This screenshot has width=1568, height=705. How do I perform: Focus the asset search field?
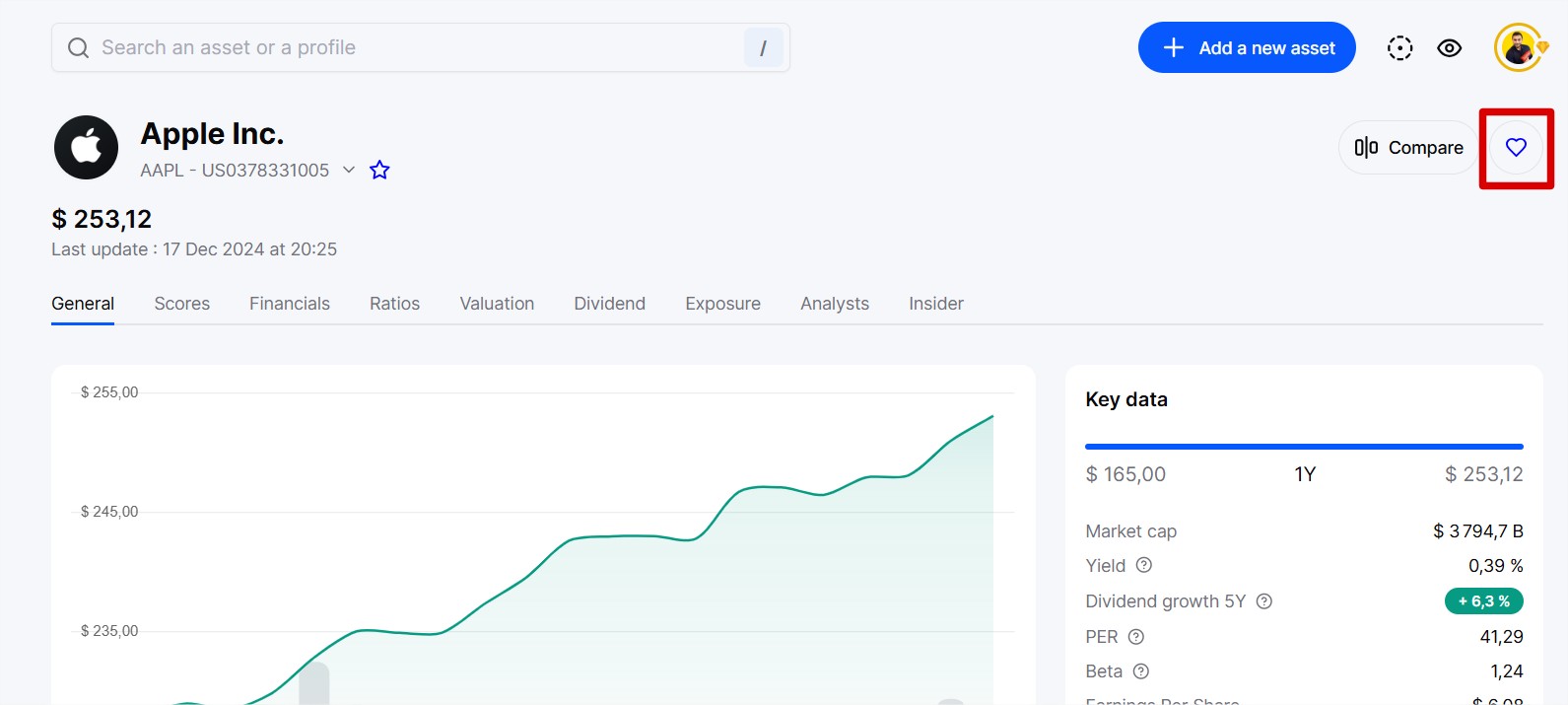pos(421,47)
